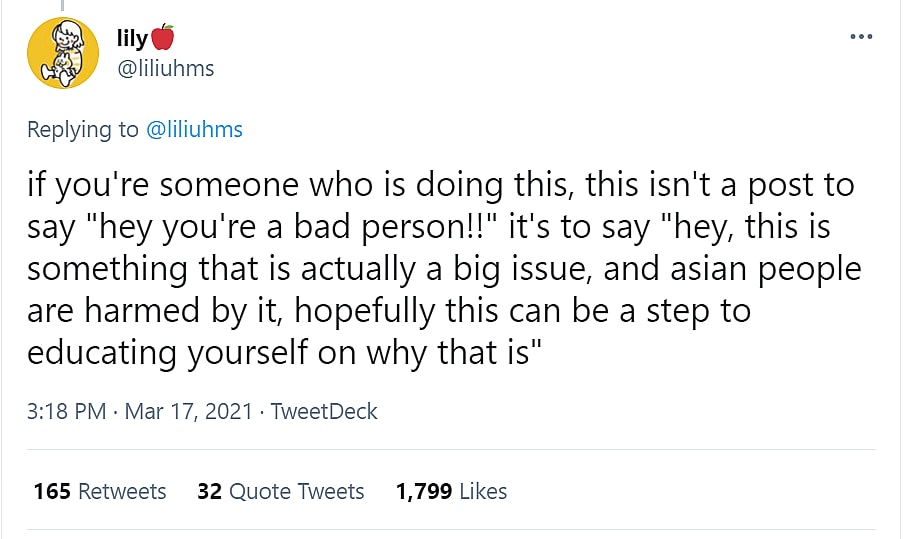The height and width of the screenshot is (539, 904).
Task: Click the bold 1,799 likes count
Action: (420, 491)
